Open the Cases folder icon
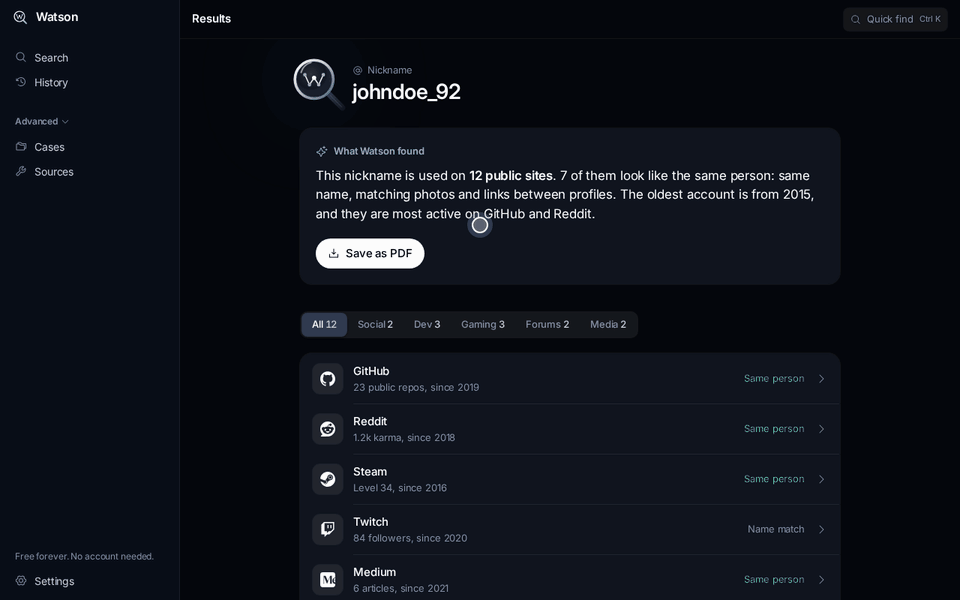 point(21,146)
